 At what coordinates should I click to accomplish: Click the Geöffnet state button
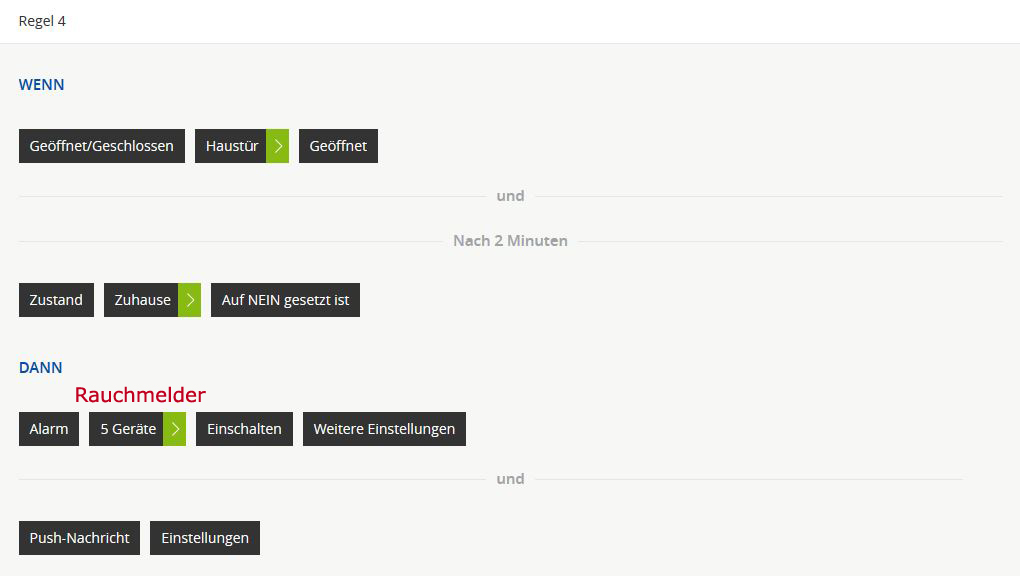click(x=338, y=146)
